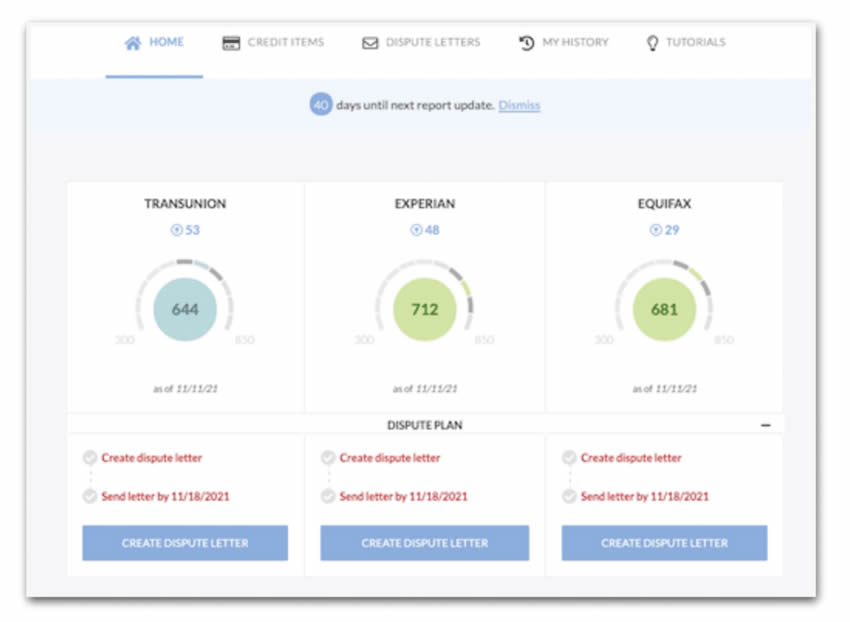Screen dimensions: 850x622
Task: Click the Home house icon
Action: [132, 43]
